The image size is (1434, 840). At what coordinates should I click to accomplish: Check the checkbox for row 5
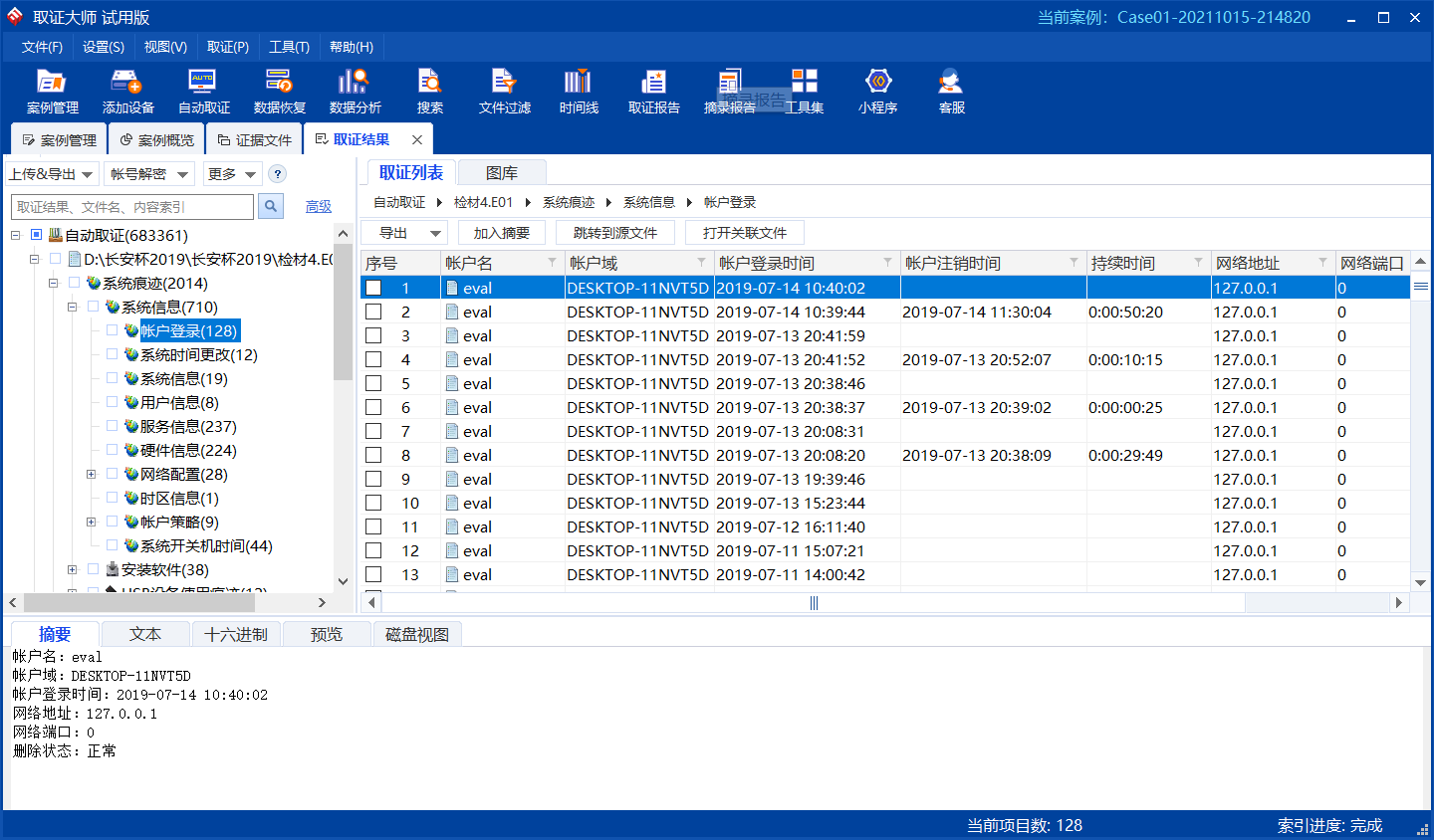(373, 383)
